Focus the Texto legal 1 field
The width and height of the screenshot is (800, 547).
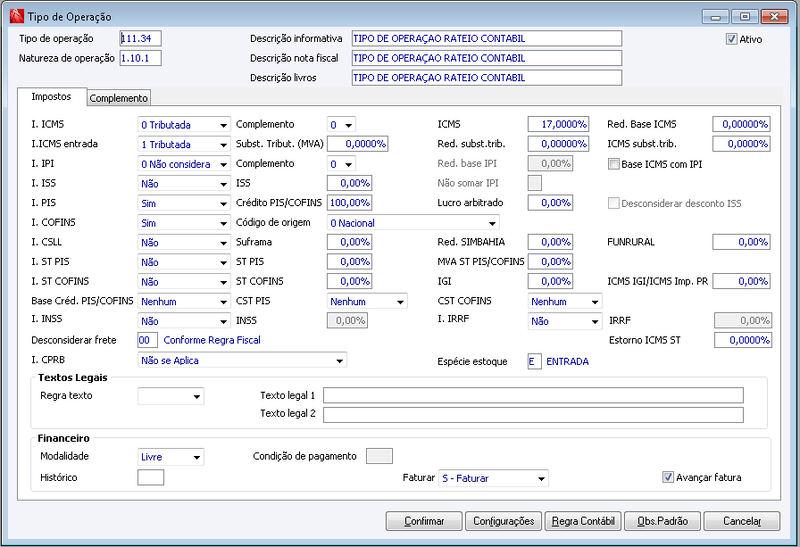(533, 395)
